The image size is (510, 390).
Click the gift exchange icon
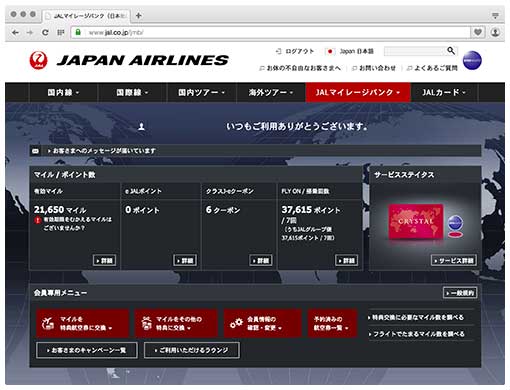click(146, 323)
